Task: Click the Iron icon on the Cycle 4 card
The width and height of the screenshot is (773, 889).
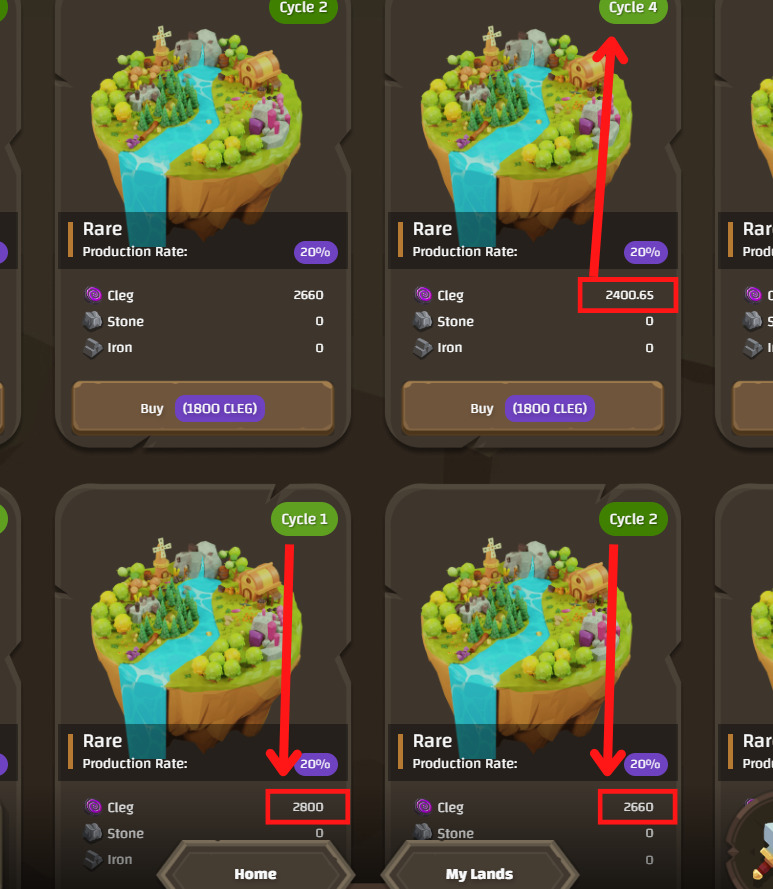Action: click(423, 348)
